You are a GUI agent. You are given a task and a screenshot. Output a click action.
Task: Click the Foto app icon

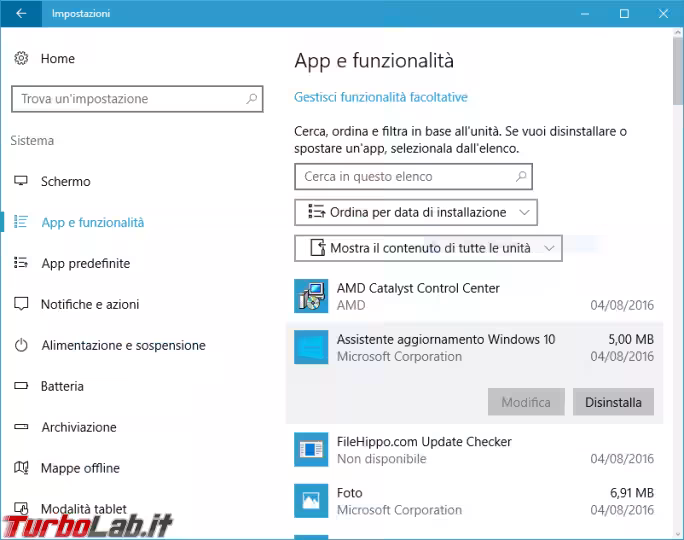(311, 500)
